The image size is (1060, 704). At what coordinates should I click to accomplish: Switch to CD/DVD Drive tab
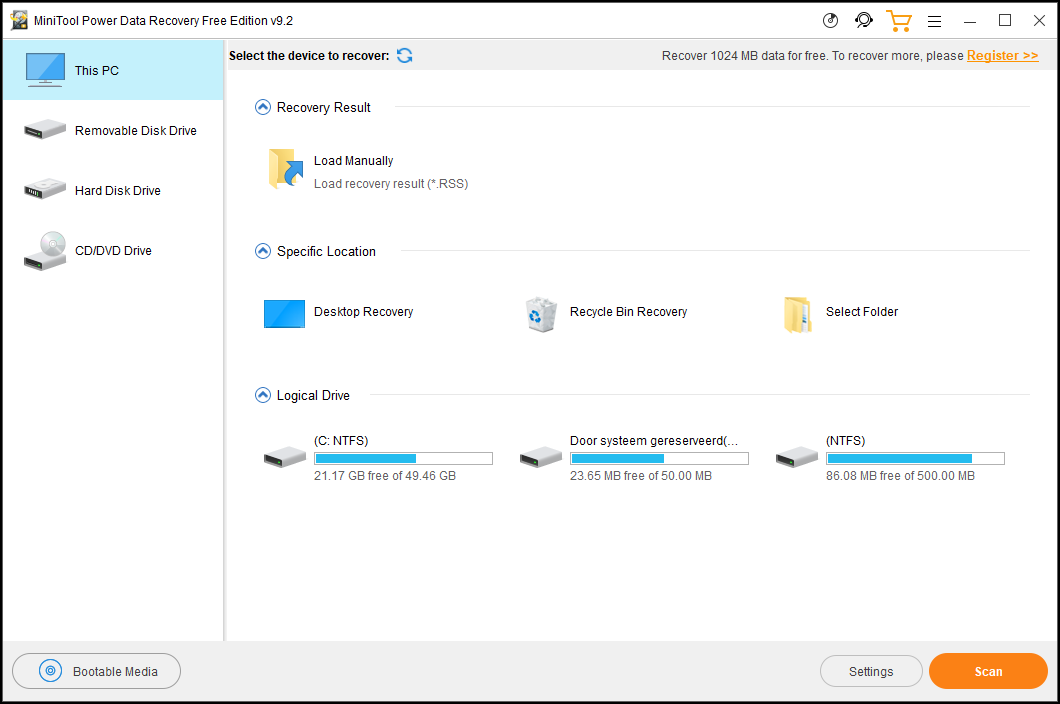[113, 250]
